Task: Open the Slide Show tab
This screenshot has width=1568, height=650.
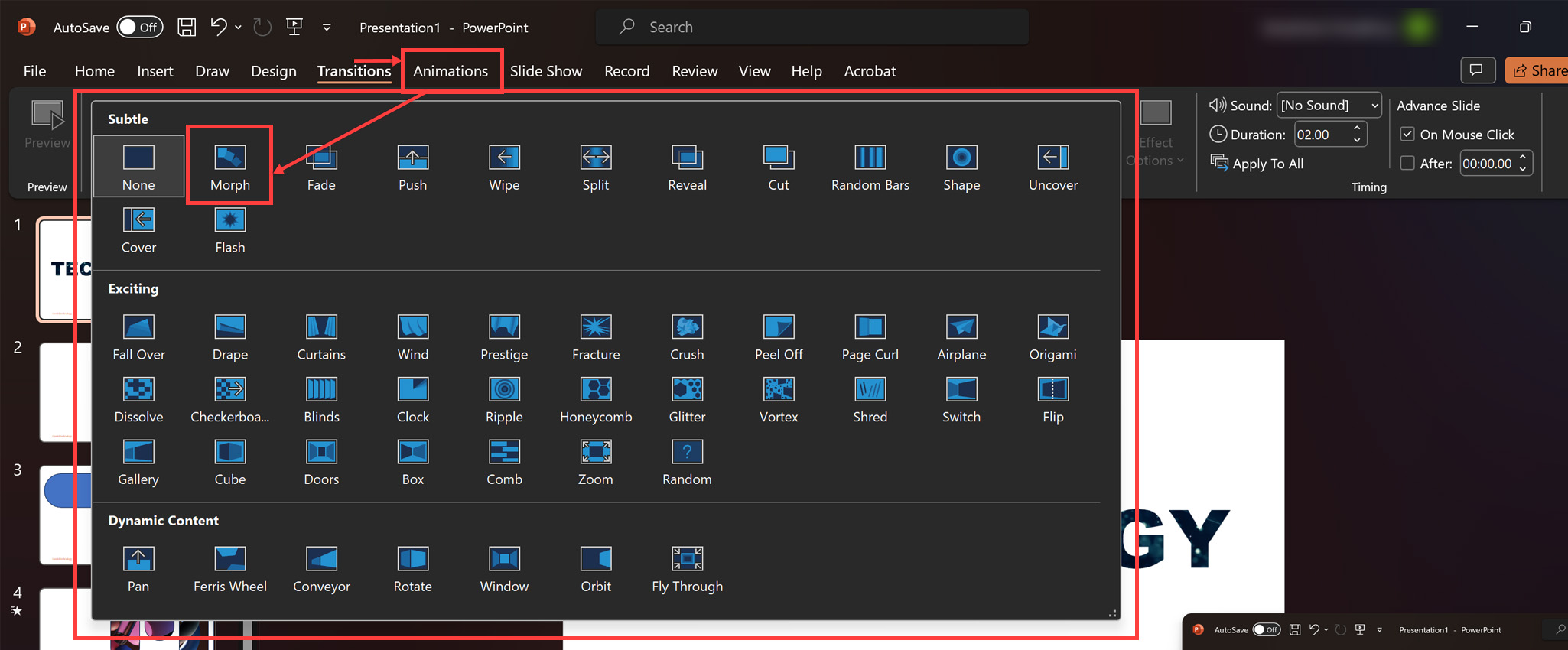Action: [545, 71]
